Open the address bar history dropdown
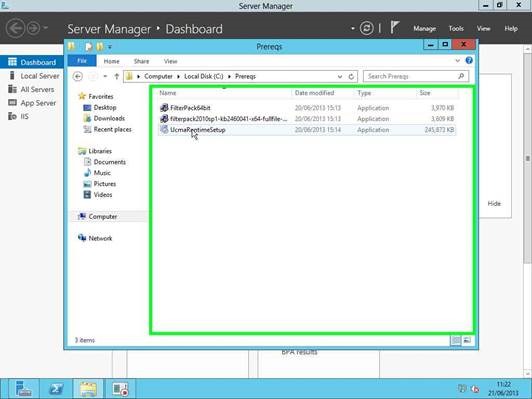The width and height of the screenshot is (532, 399). 340,77
